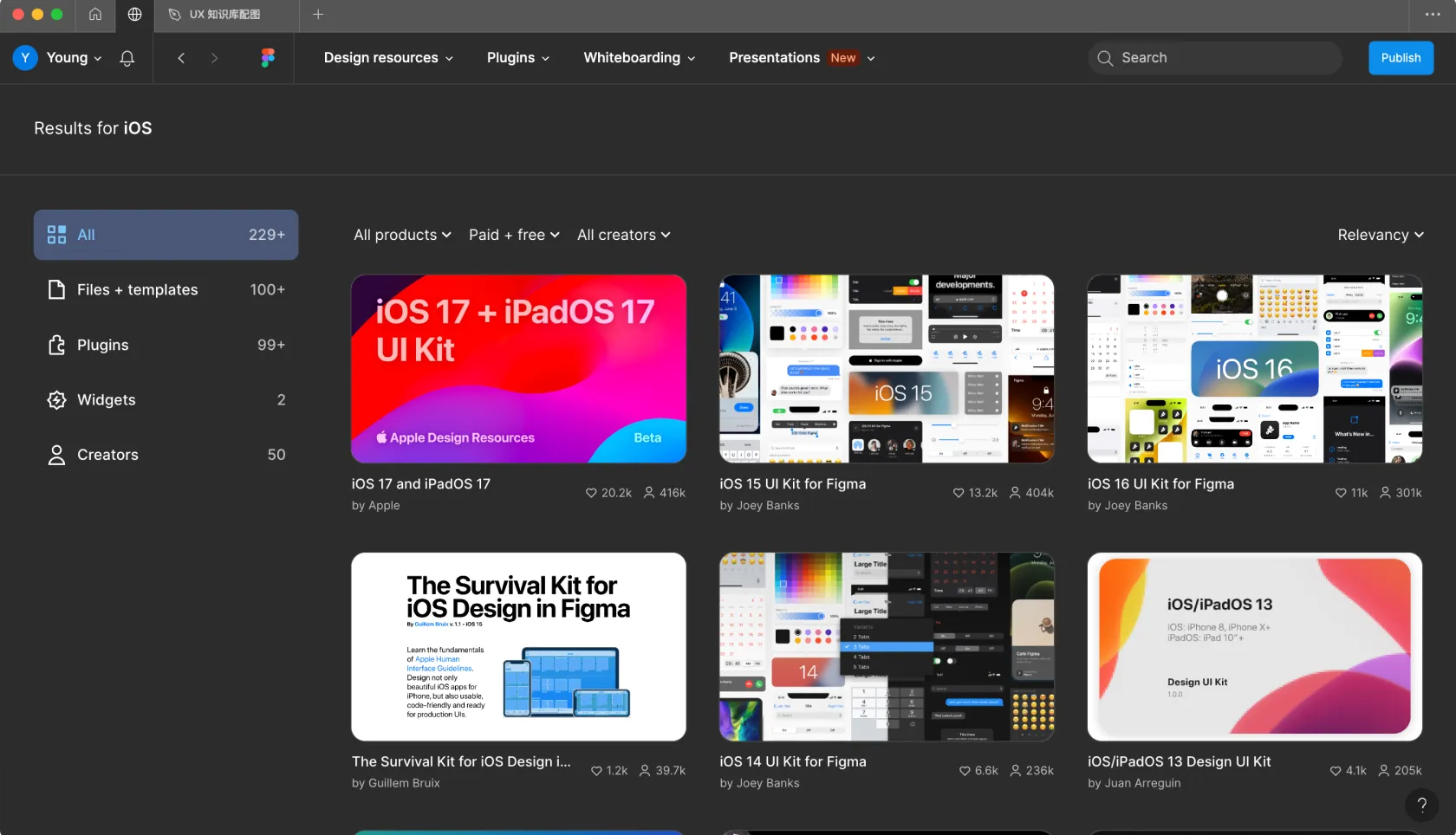Open the iOS/iPadOS 13 Design UI Kit thumbnail
1456x835 pixels.
[x=1254, y=647]
